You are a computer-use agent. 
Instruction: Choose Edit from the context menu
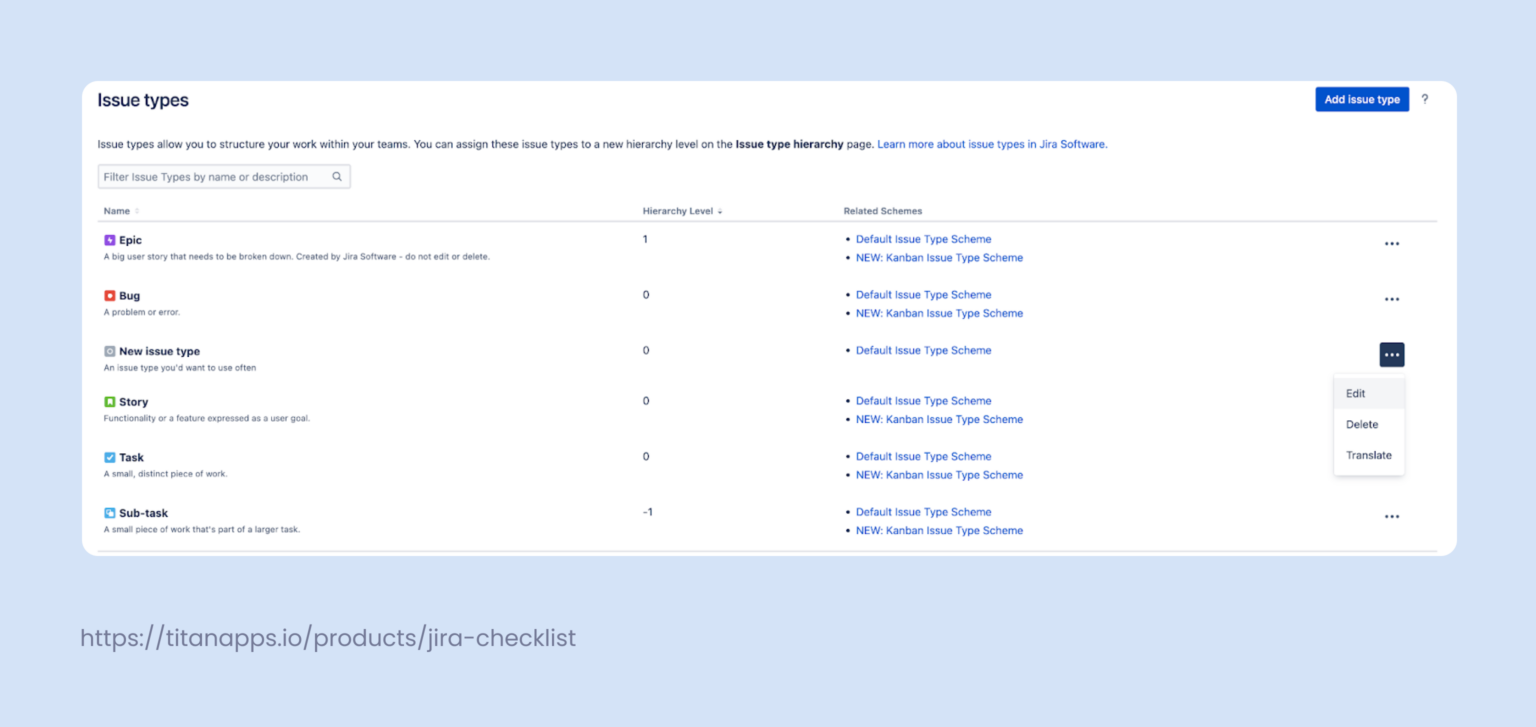pos(1355,393)
